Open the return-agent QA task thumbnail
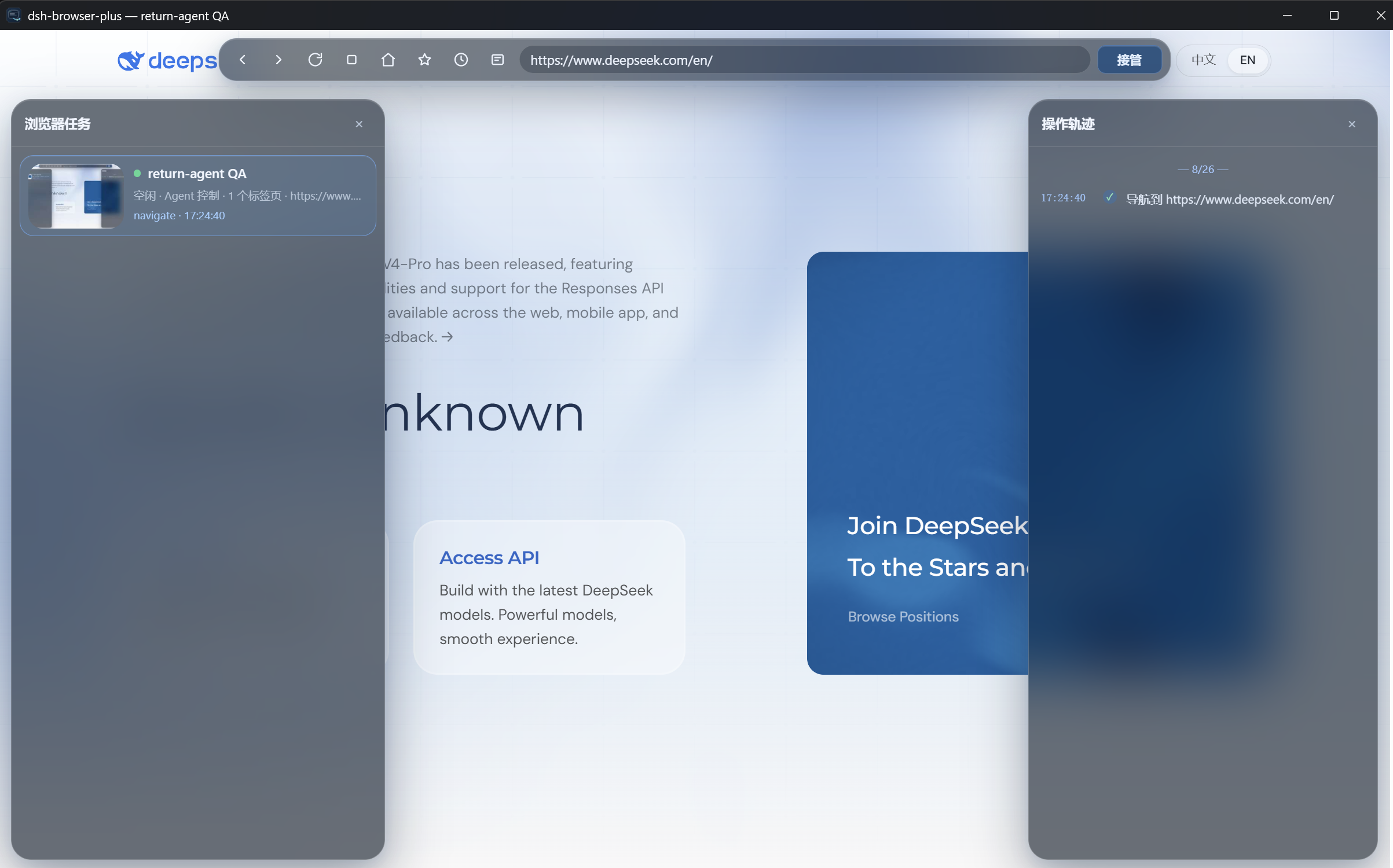 (76, 196)
